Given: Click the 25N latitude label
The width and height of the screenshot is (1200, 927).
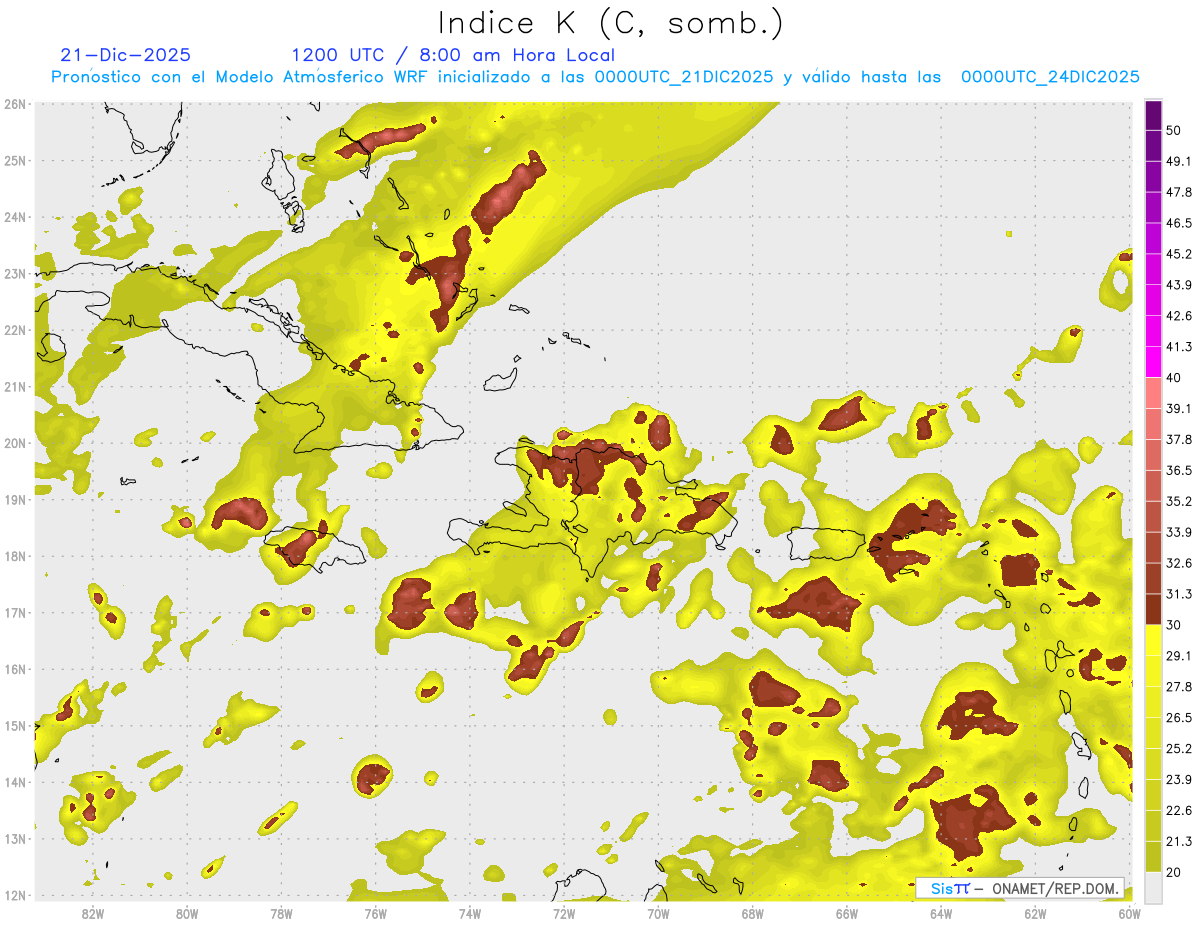Looking at the screenshot, I should click(x=14, y=160).
